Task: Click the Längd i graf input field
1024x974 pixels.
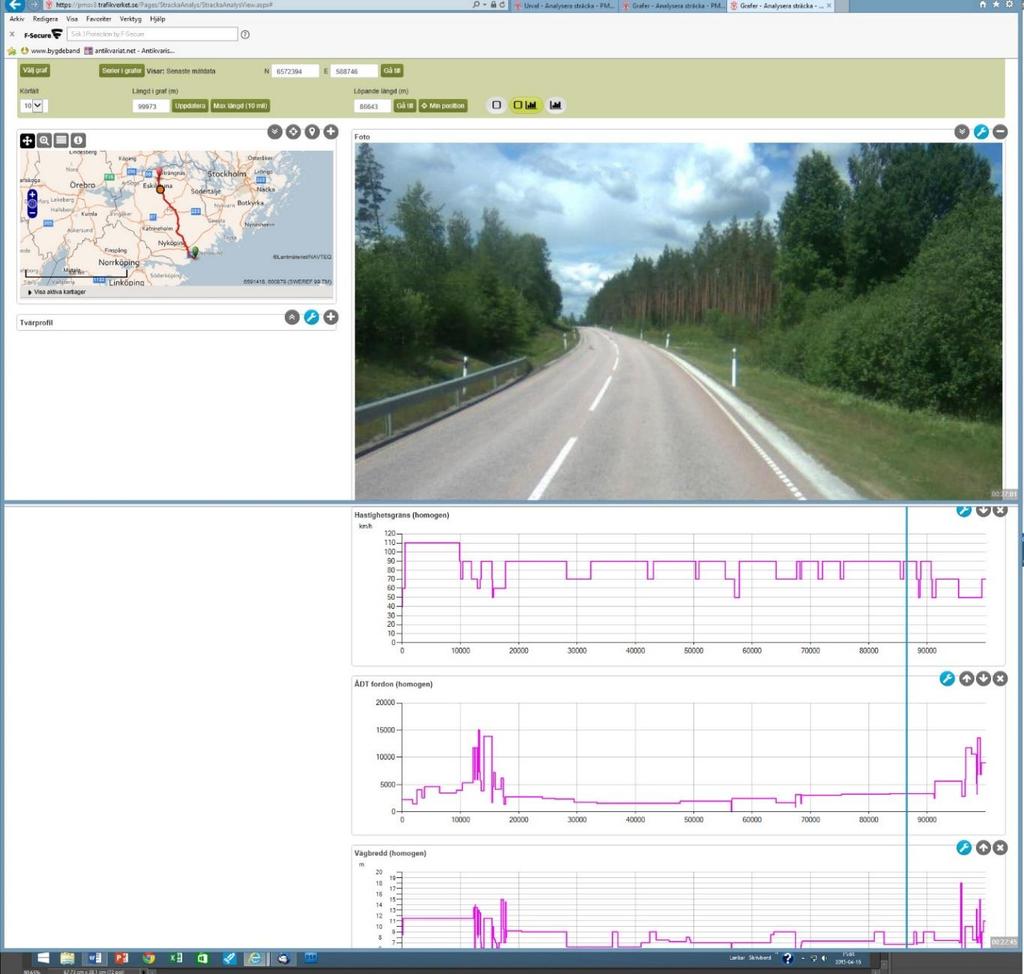Action: 151,106
